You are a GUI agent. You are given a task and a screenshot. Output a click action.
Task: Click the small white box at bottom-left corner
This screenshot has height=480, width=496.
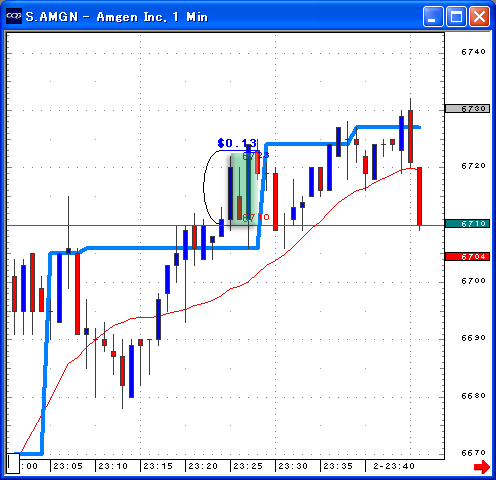tap(13, 463)
